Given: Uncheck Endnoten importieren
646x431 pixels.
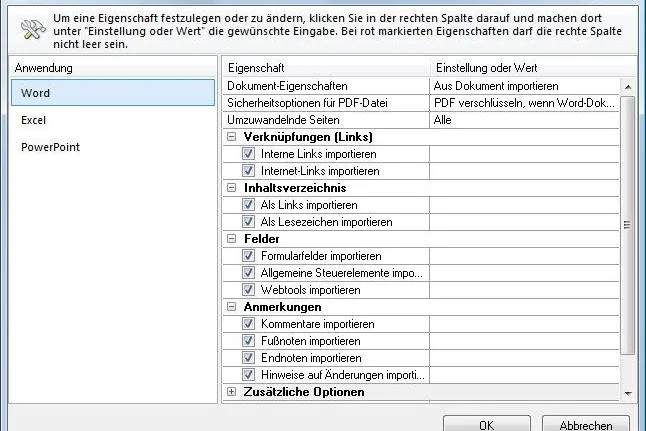Looking at the screenshot, I should click(248, 358).
